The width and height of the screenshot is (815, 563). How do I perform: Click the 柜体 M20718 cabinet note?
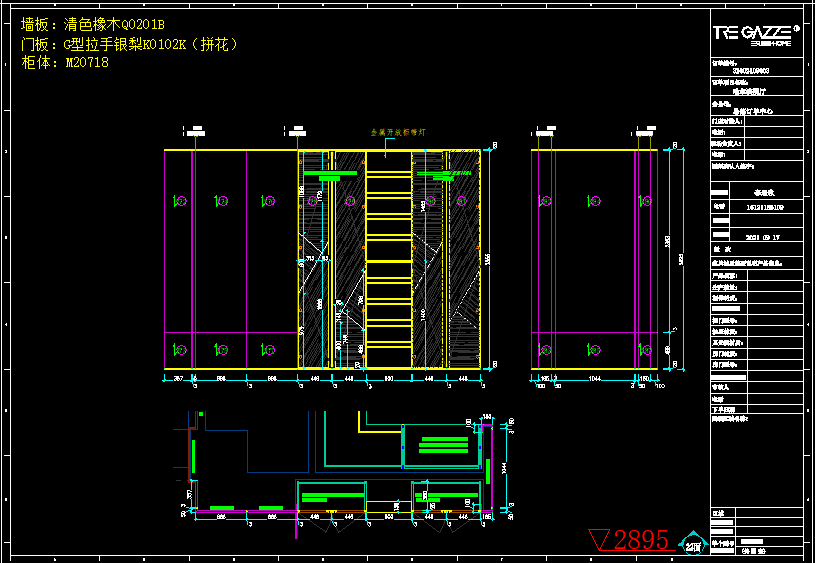click(x=65, y=62)
